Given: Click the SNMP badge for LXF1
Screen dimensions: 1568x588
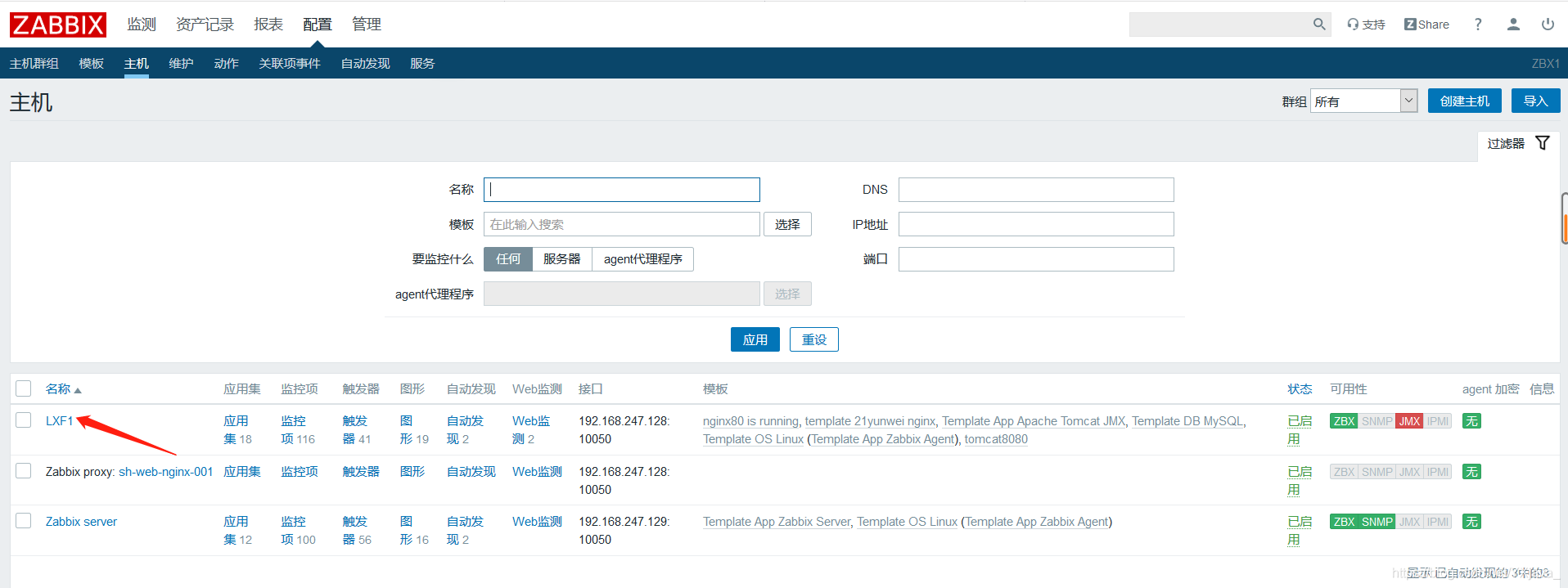Looking at the screenshot, I should [x=1377, y=421].
